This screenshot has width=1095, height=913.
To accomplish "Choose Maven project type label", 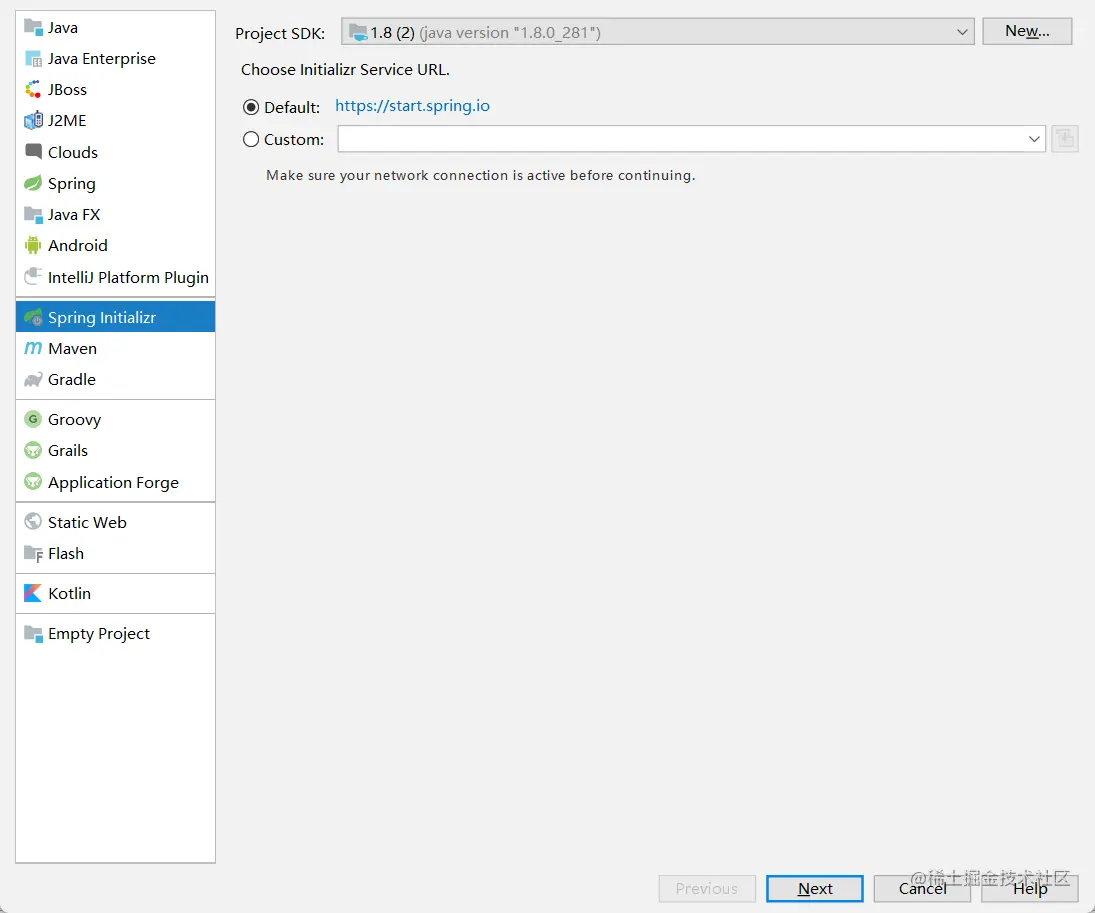I will (73, 349).
